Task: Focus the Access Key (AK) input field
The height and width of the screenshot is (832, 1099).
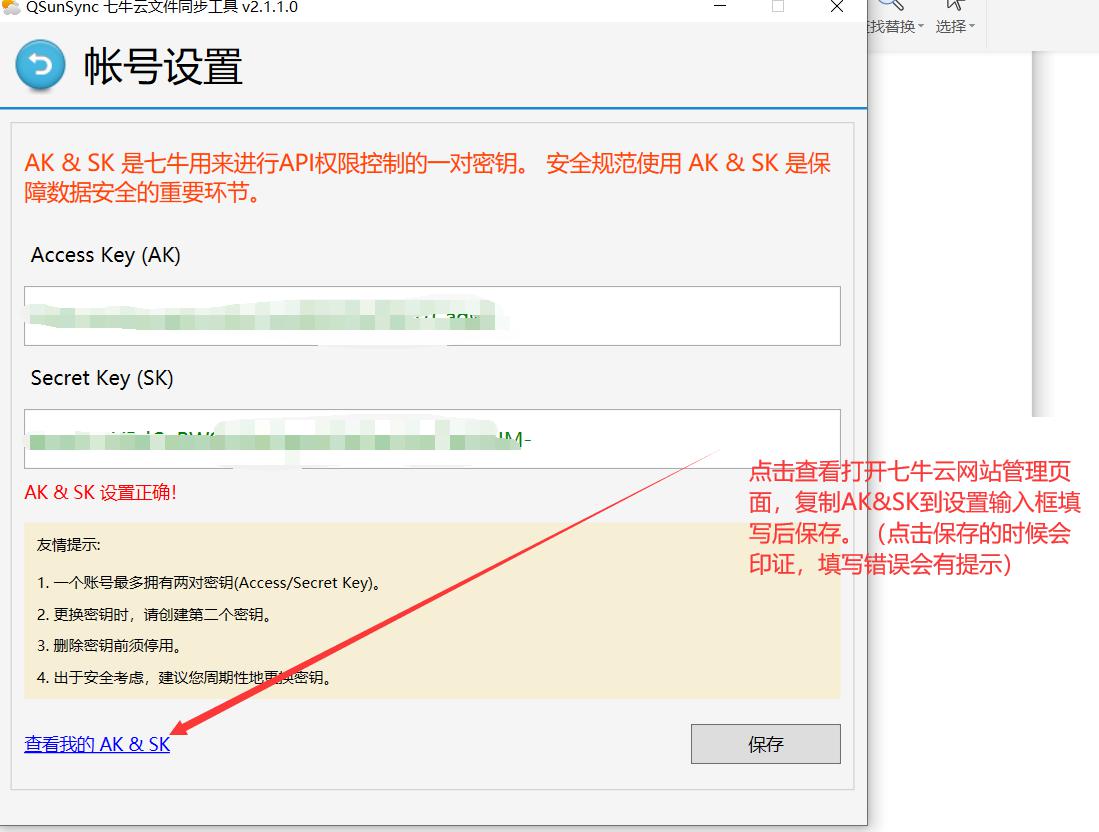Action: tap(432, 315)
